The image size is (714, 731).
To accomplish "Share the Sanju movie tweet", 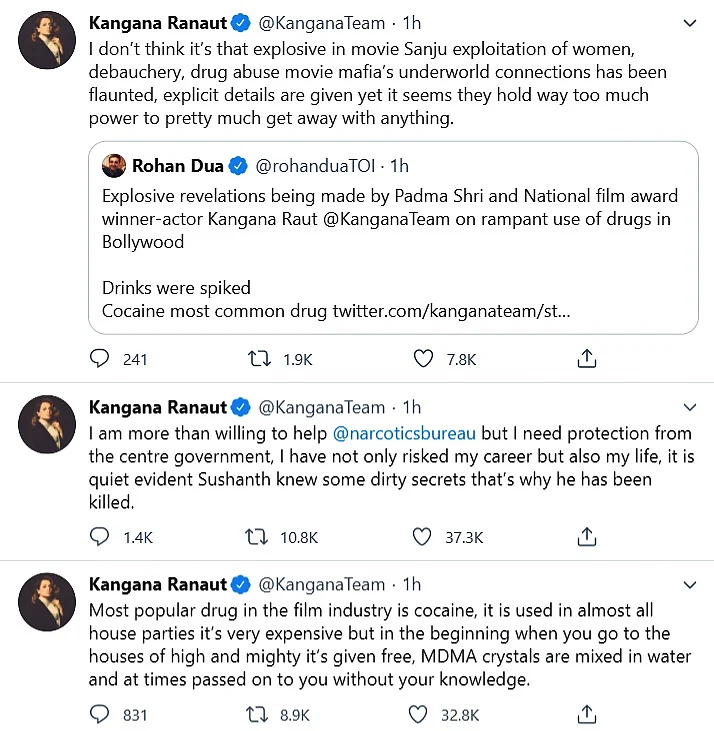I will (588, 359).
